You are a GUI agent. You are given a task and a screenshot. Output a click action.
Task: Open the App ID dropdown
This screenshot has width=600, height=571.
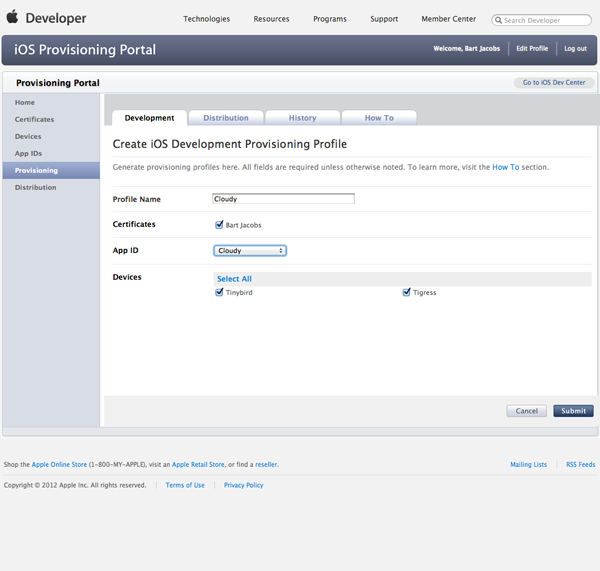pos(250,251)
